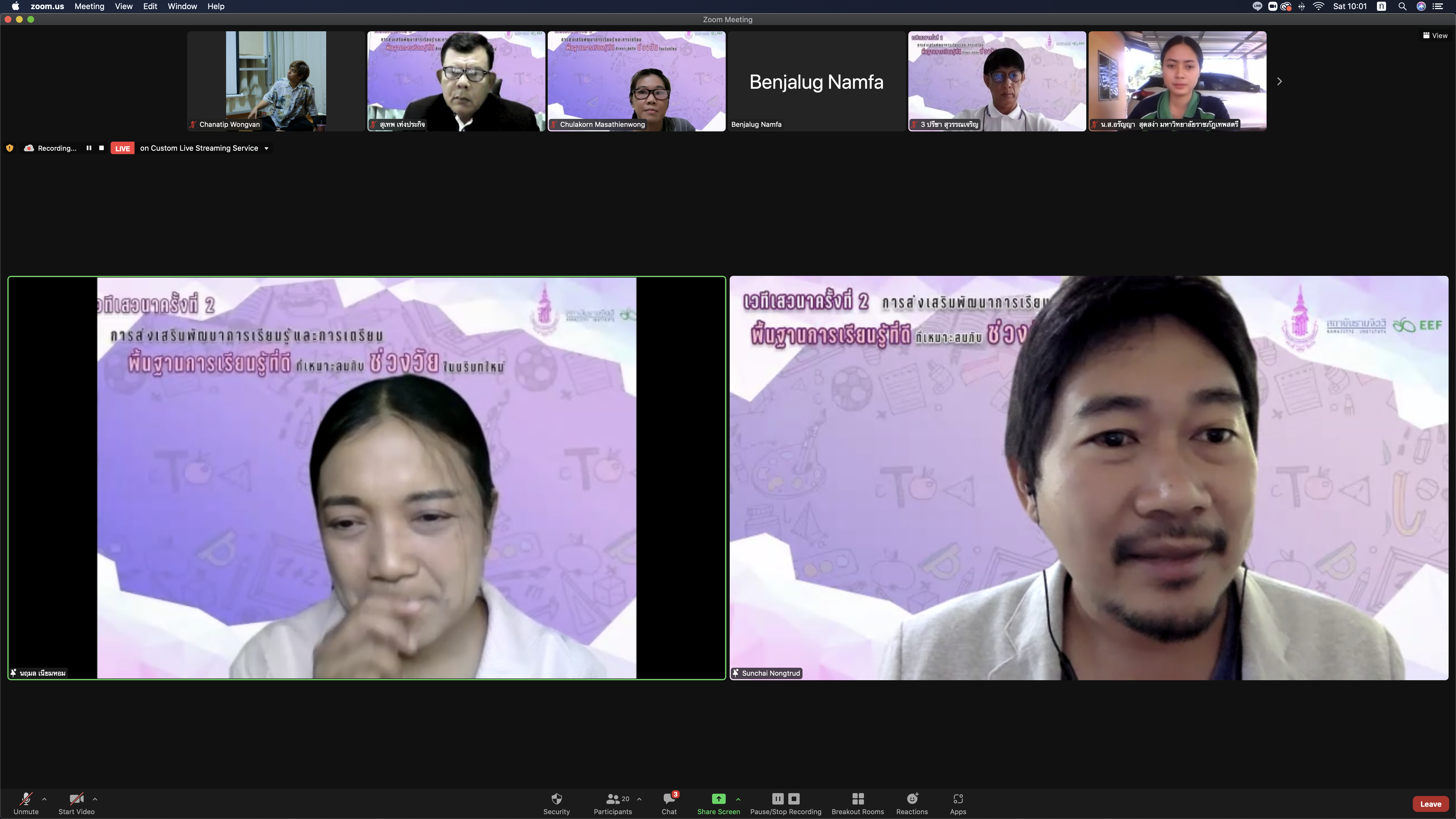1456x819 pixels.
Task: Open the Apple menu
Action: pos(15,6)
